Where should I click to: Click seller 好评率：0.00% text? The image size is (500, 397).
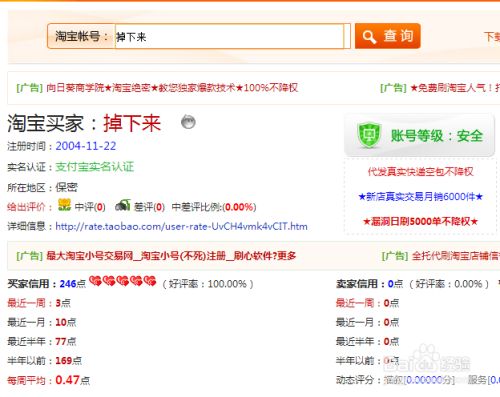point(449,284)
